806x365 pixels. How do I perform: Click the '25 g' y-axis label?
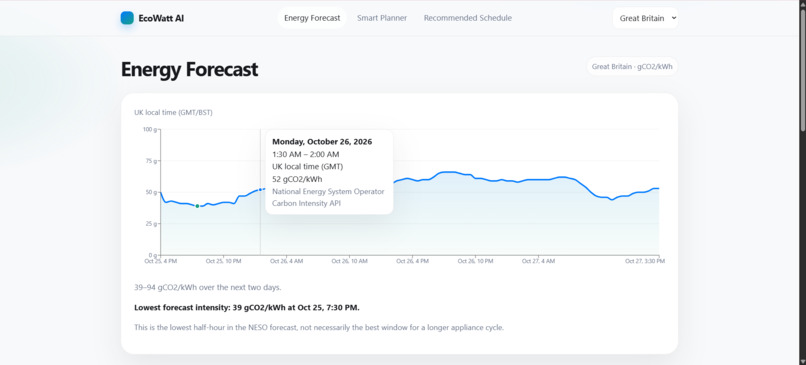(151, 224)
